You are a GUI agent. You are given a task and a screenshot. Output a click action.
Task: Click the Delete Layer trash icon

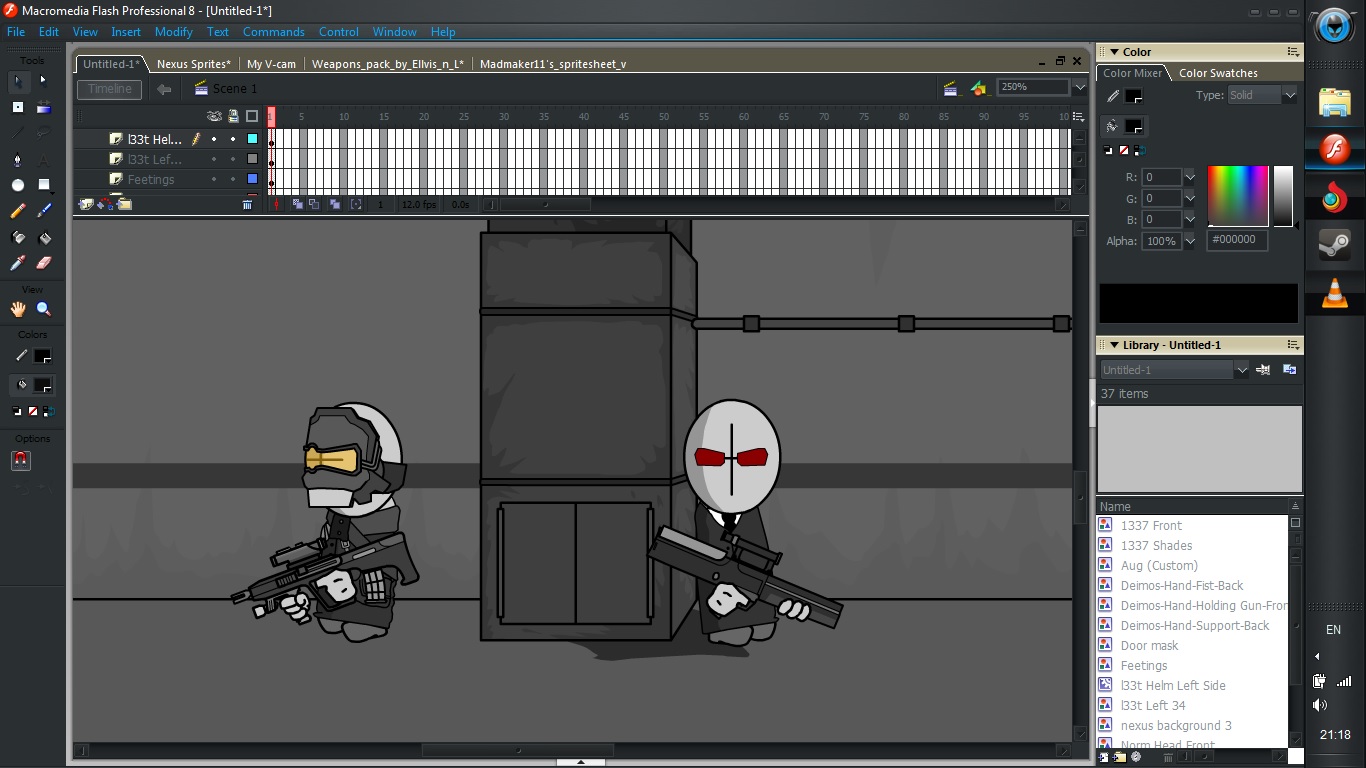248,204
